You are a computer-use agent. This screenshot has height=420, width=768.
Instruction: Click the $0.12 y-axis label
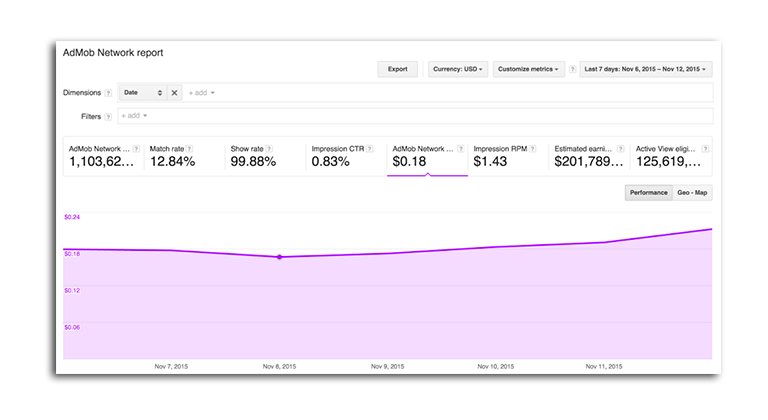[72, 291]
